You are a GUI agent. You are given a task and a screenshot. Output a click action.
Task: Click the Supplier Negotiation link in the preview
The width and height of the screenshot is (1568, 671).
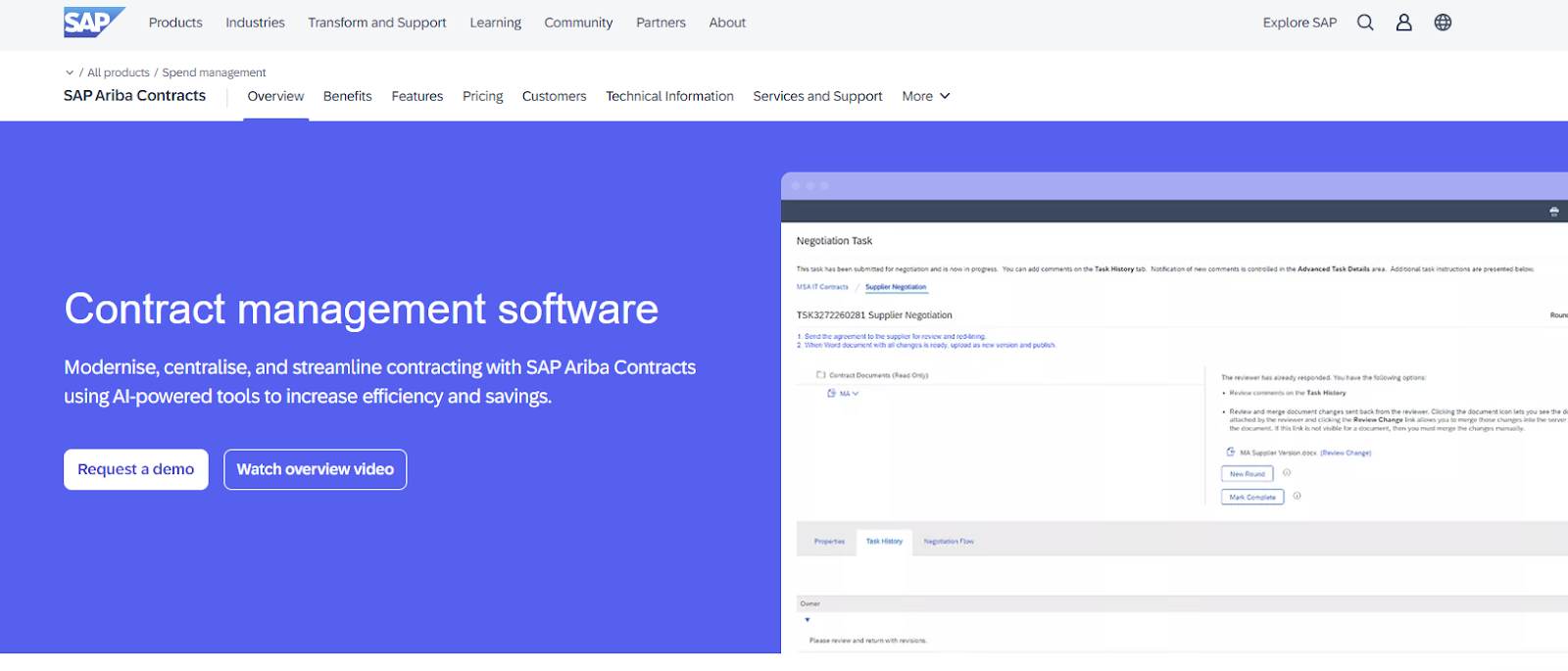click(x=896, y=287)
